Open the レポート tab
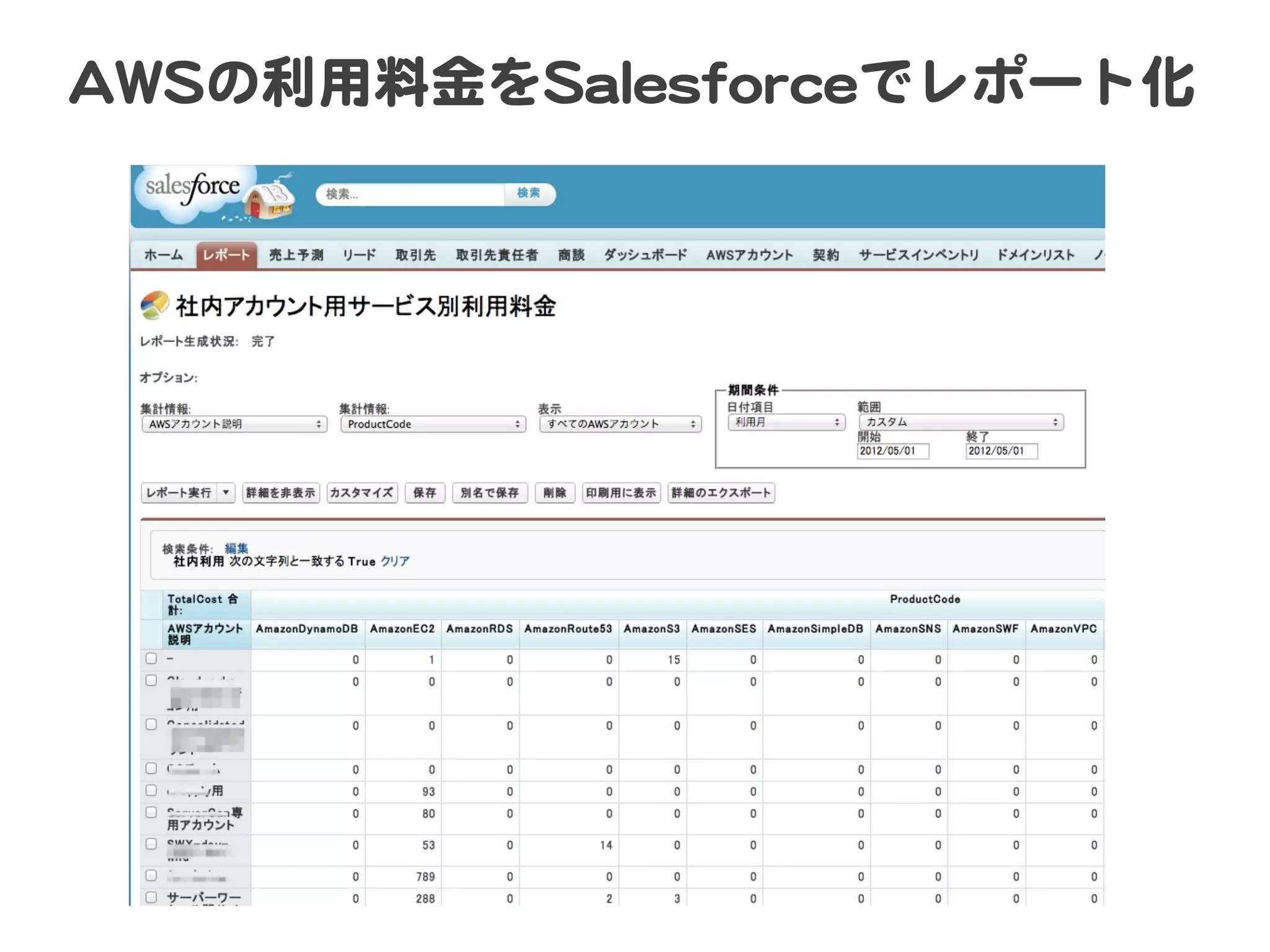The image size is (1270, 952). coord(226,255)
